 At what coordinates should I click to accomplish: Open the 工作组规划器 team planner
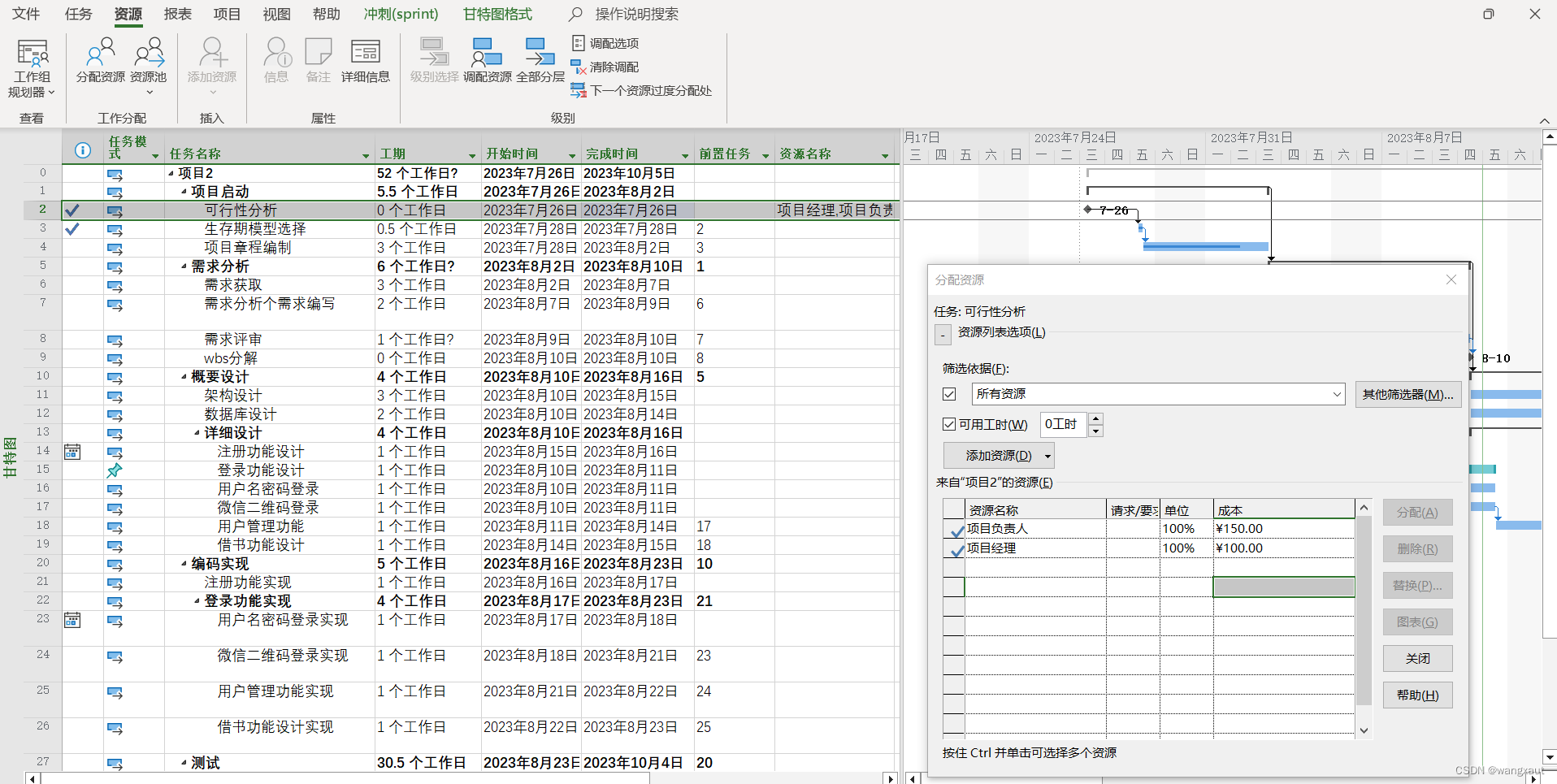click(x=33, y=68)
